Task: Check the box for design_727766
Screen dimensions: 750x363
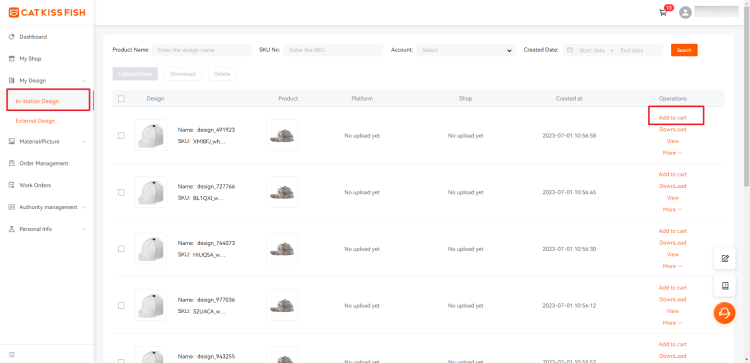Action: click(x=121, y=192)
